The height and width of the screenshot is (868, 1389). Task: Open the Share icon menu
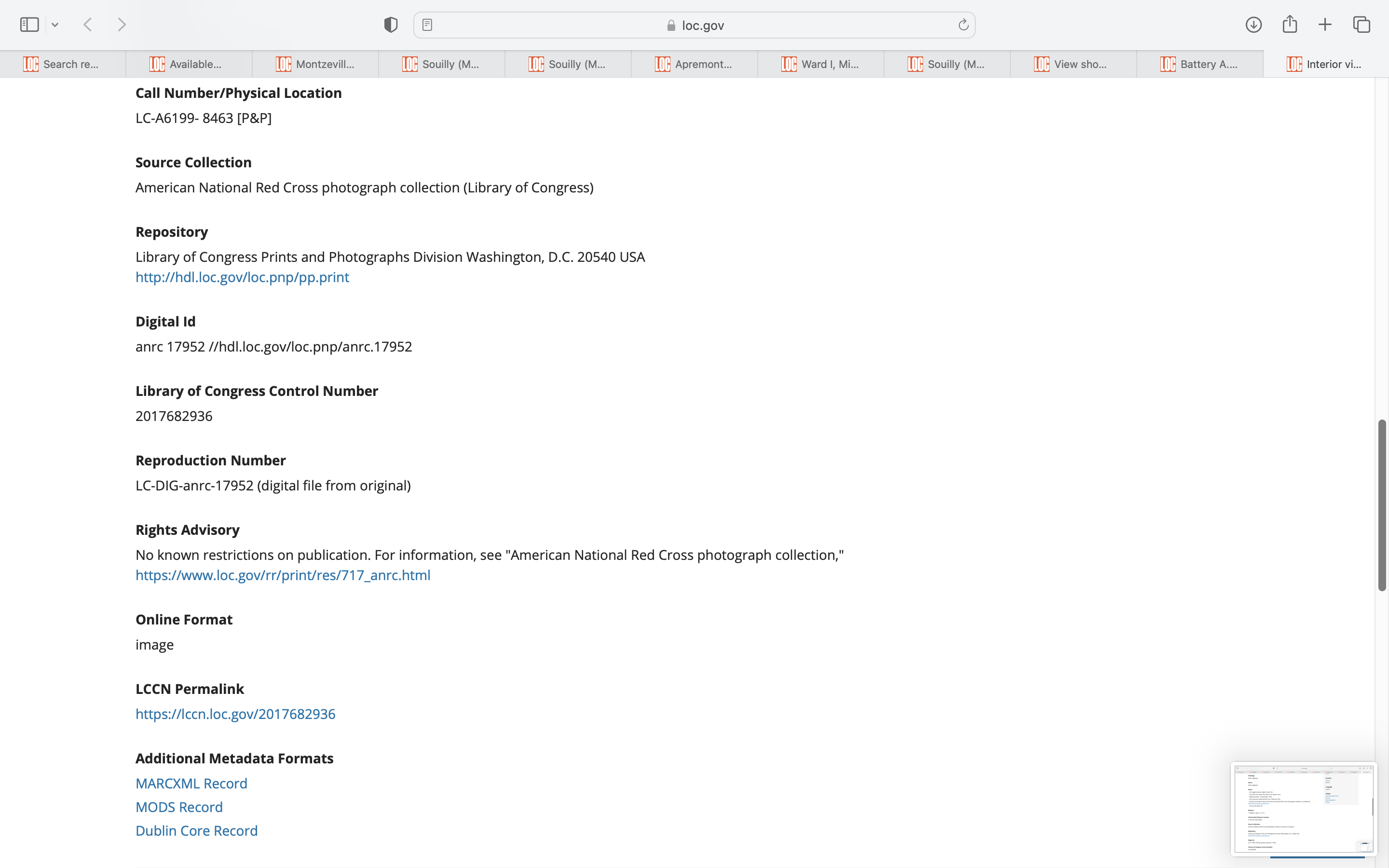1290,25
